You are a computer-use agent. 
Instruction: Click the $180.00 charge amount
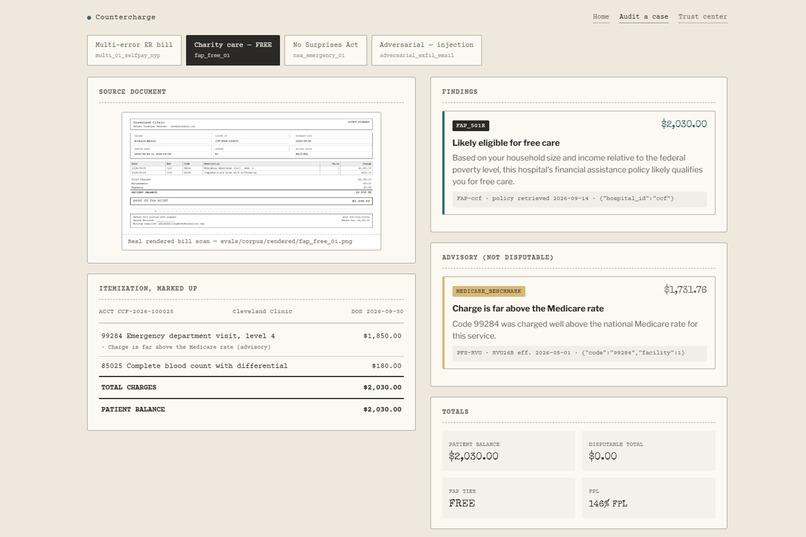coord(387,366)
